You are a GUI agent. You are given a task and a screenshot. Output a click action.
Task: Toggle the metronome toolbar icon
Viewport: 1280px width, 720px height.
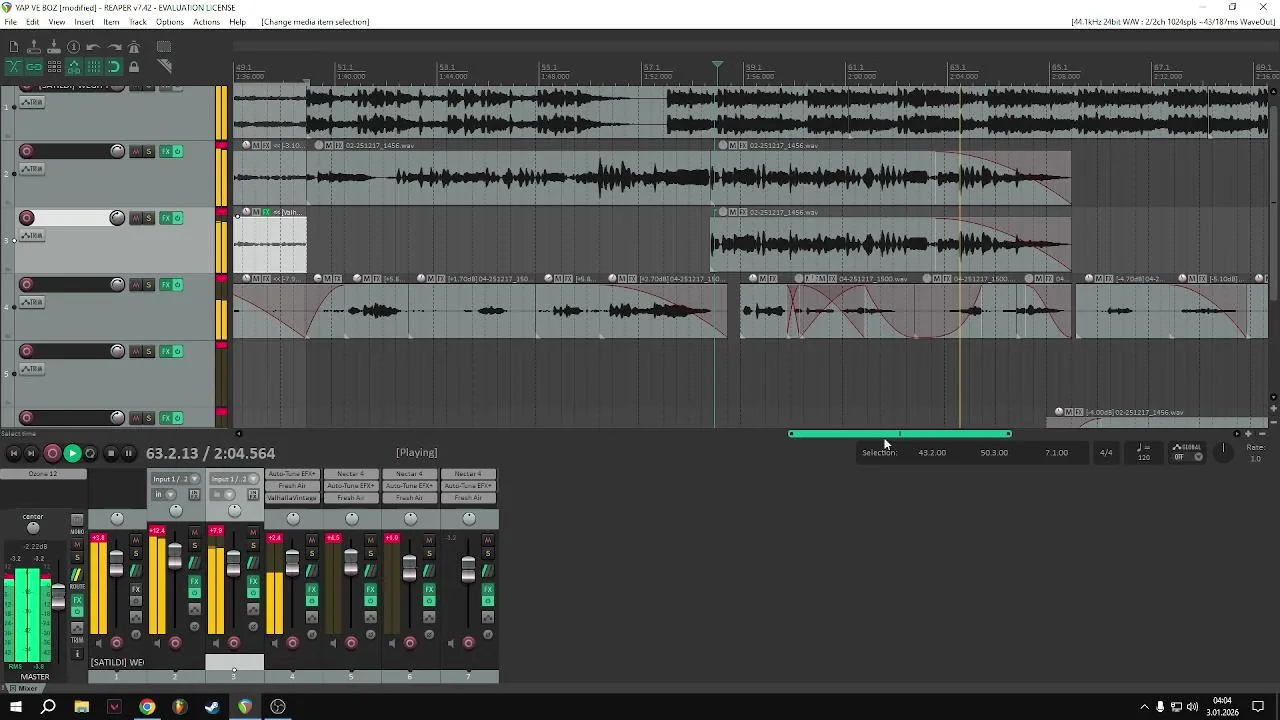pyautogui.click(x=134, y=47)
